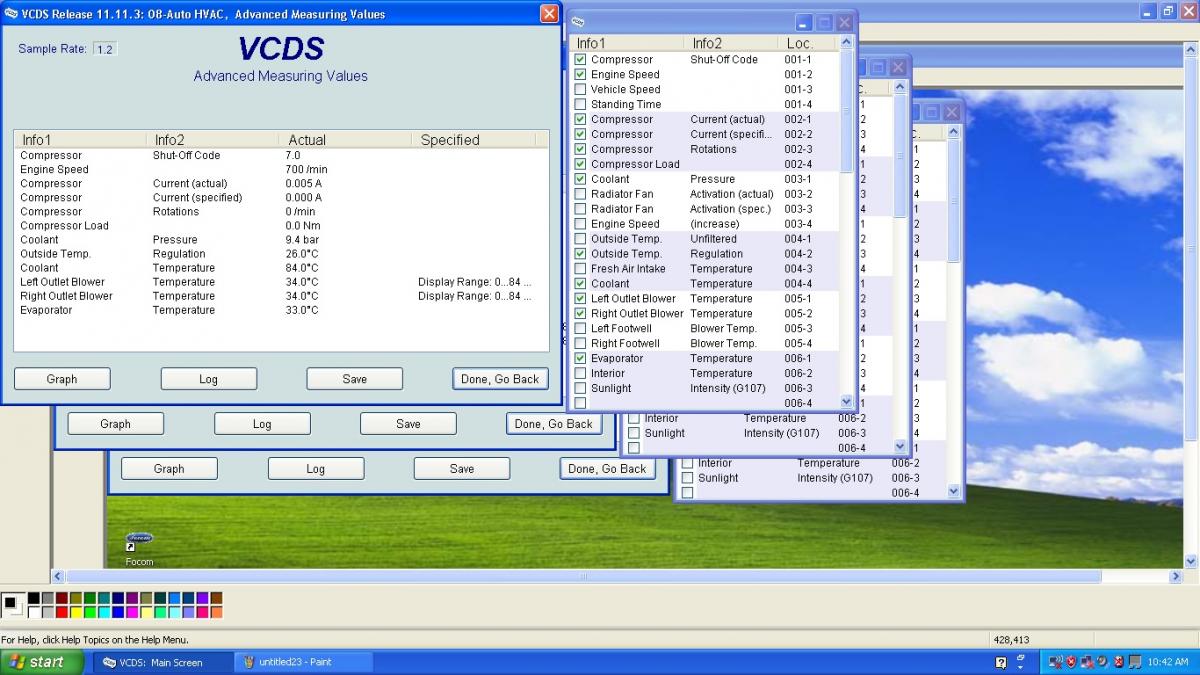Select the 9.4 bar Coolant Pressure value
This screenshot has width=1200, height=675.
click(302, 239)
